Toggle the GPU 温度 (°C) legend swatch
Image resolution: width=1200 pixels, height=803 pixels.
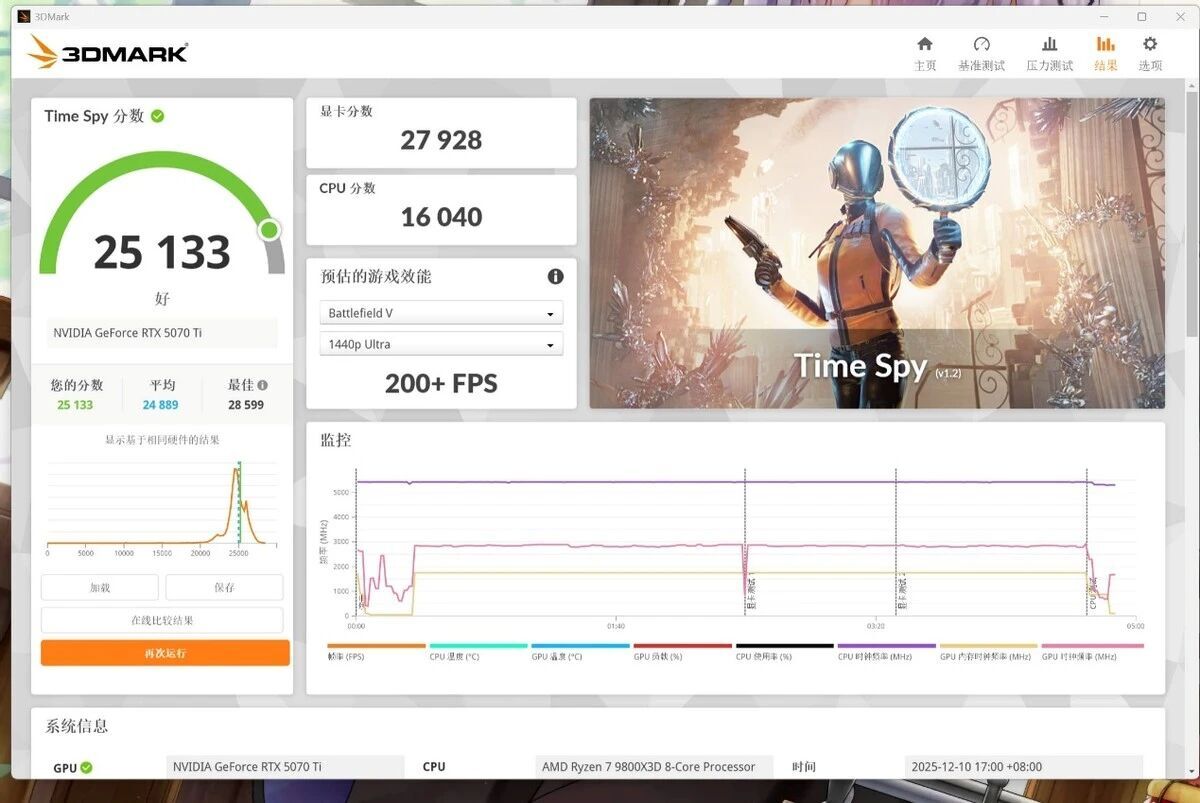click(x=580, y=646)
